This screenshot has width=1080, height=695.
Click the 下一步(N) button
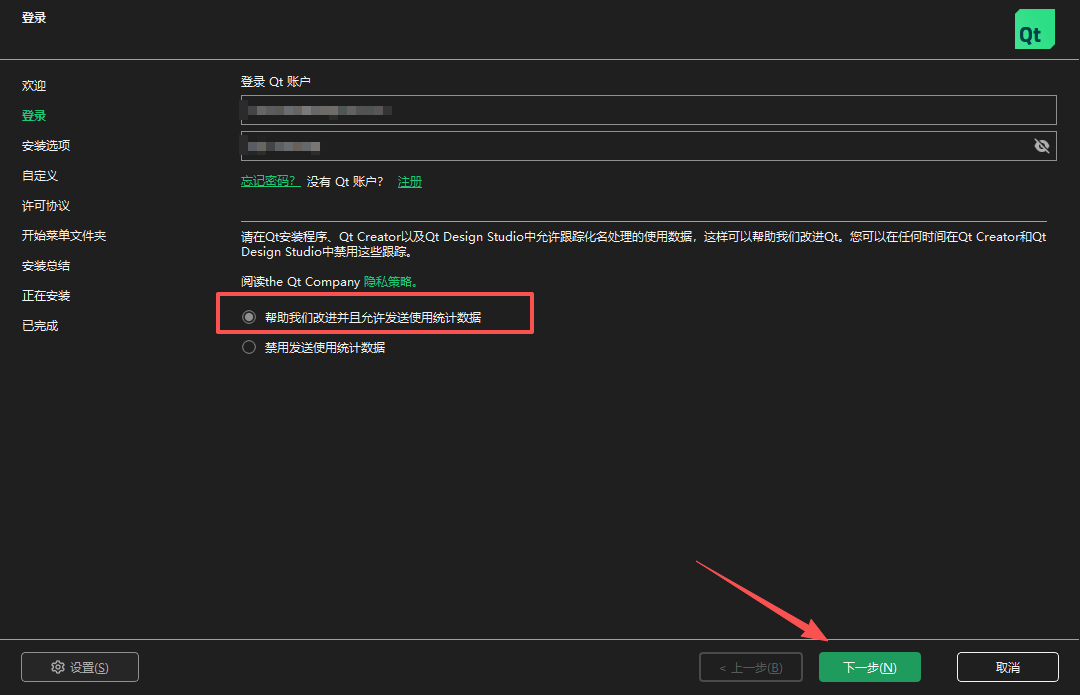click(869, 667)
